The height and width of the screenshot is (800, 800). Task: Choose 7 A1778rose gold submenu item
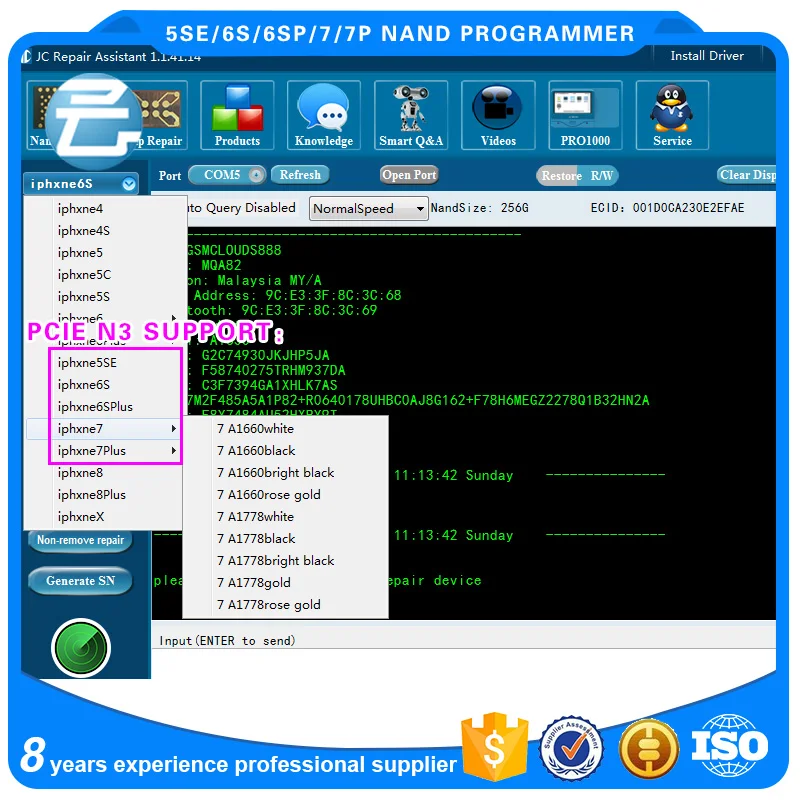pos(286,605)
